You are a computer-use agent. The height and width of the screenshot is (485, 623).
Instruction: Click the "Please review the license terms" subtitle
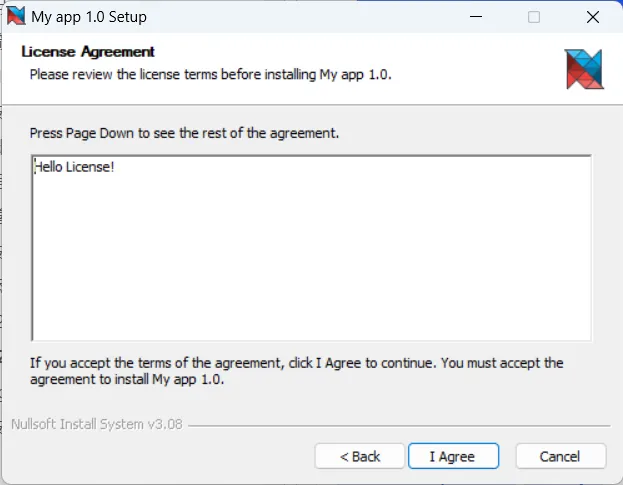pyautogui.click(x=210, y=74)
